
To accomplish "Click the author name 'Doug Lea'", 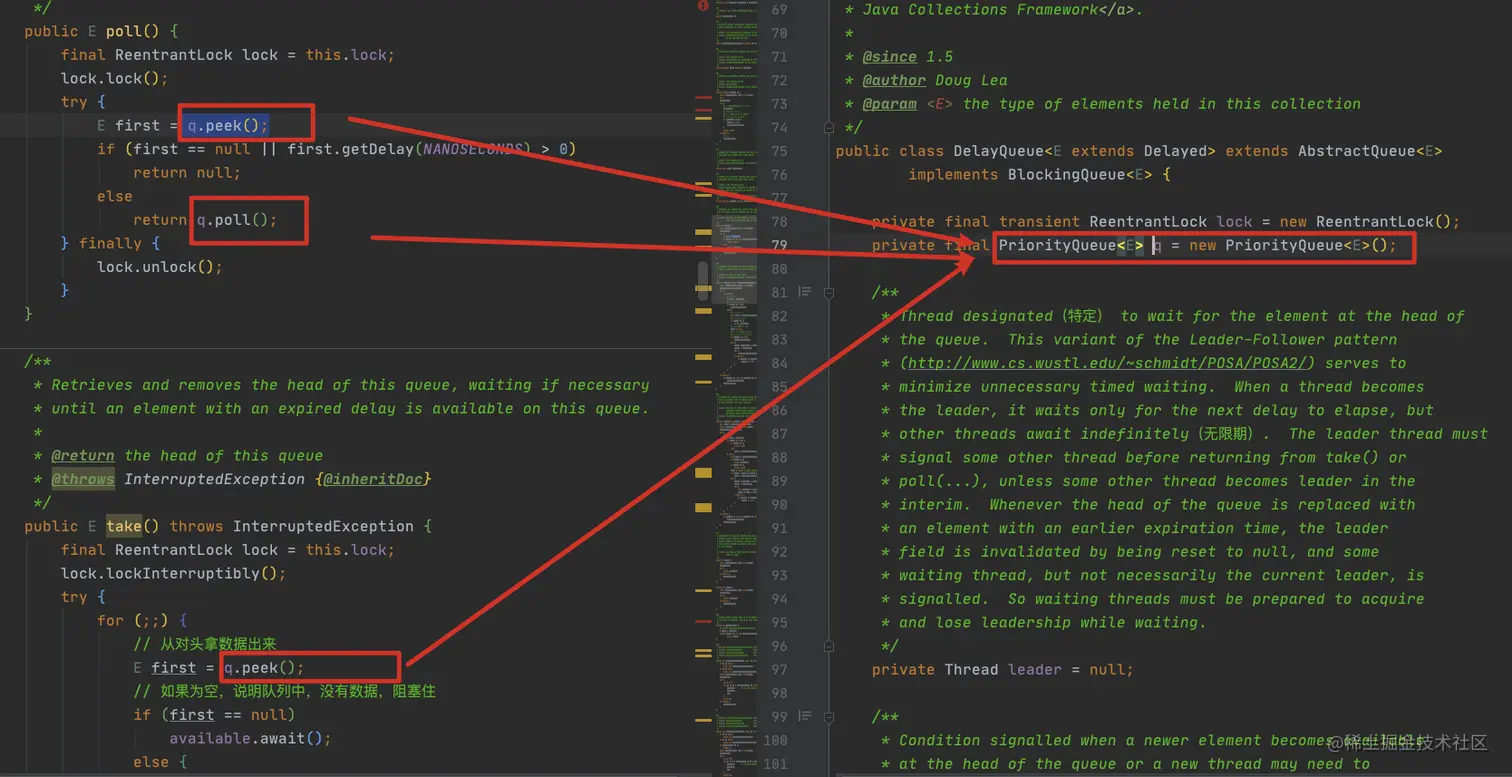I will [971, 80].
